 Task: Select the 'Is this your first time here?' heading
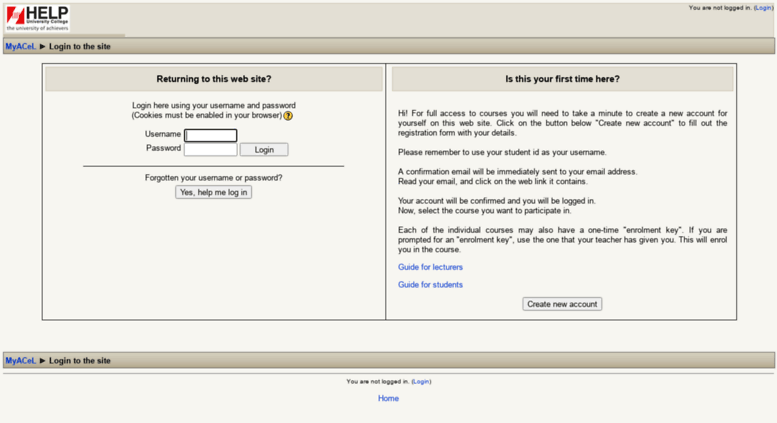point(562,79)
